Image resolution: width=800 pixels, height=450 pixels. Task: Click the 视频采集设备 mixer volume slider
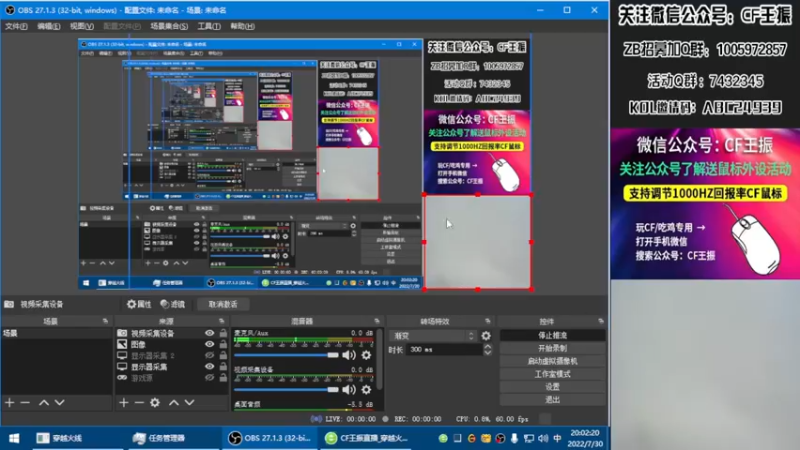tap(286, 390)
